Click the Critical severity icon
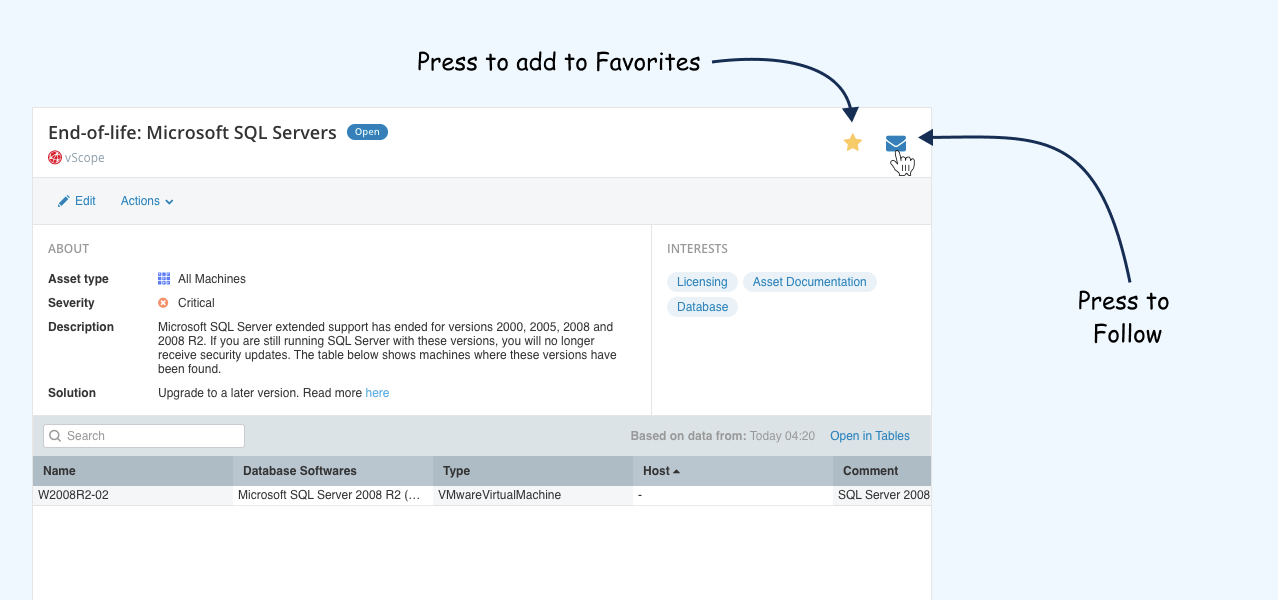1278x600 pixels. pos(163,303)
